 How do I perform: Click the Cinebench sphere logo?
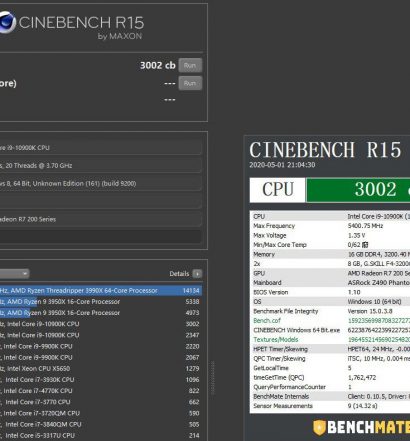tap(7, 22)
